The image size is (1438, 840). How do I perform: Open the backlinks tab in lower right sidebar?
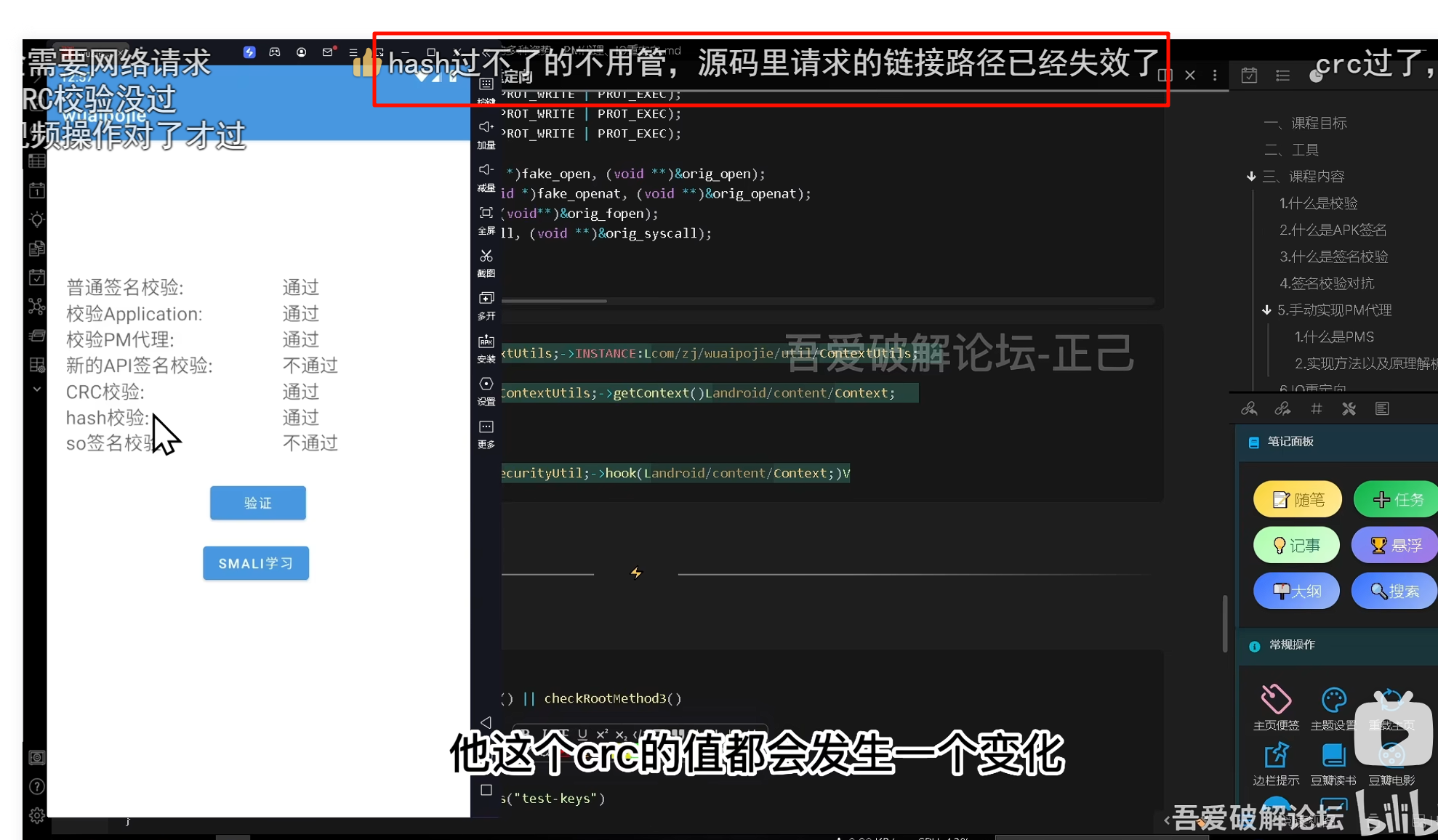coord(1249,409)
